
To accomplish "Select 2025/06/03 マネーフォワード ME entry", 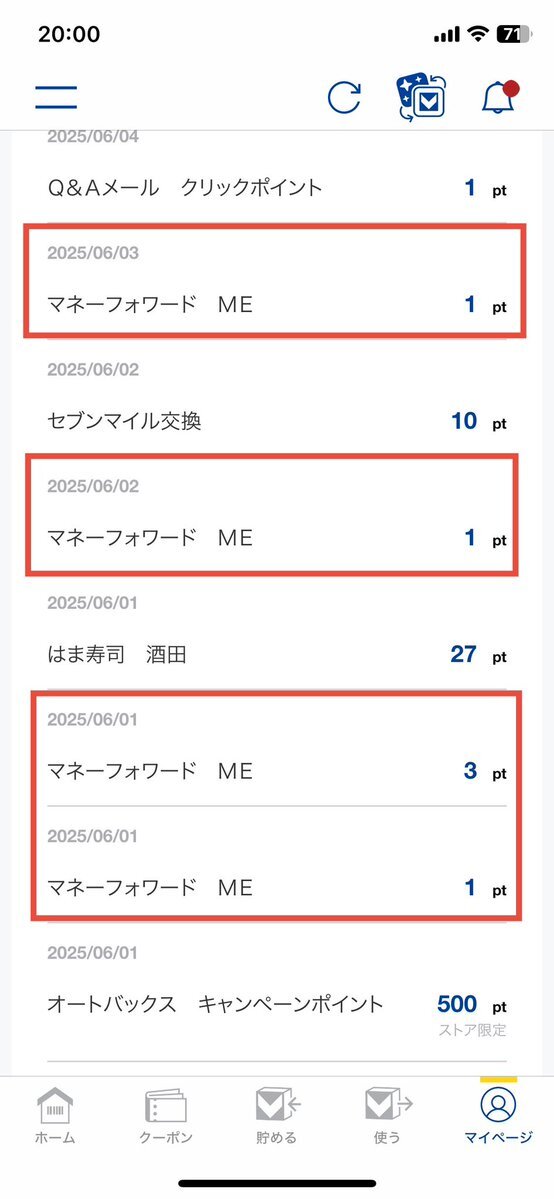I will coord(276,280).
